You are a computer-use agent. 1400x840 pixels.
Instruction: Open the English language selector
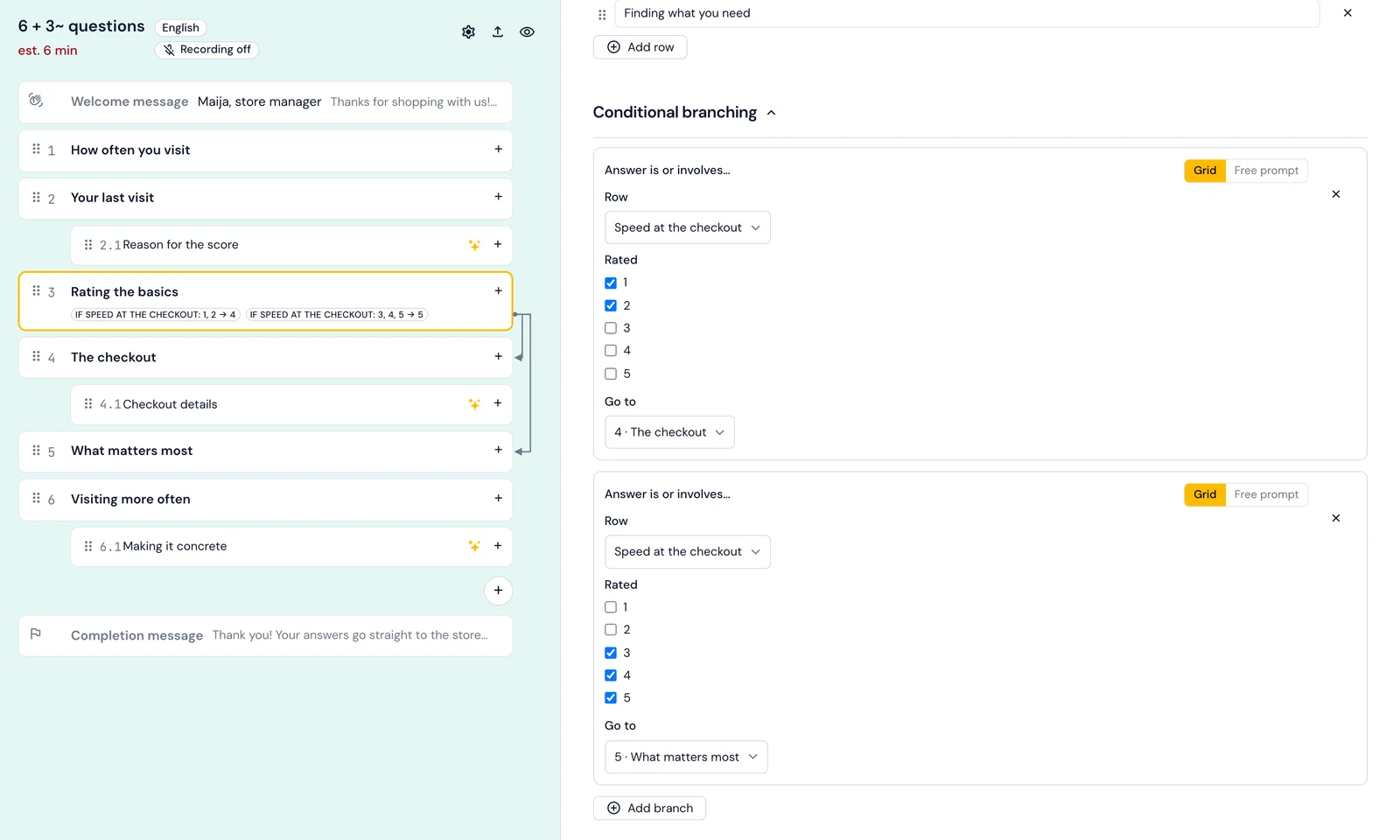[x=180, y=28]
